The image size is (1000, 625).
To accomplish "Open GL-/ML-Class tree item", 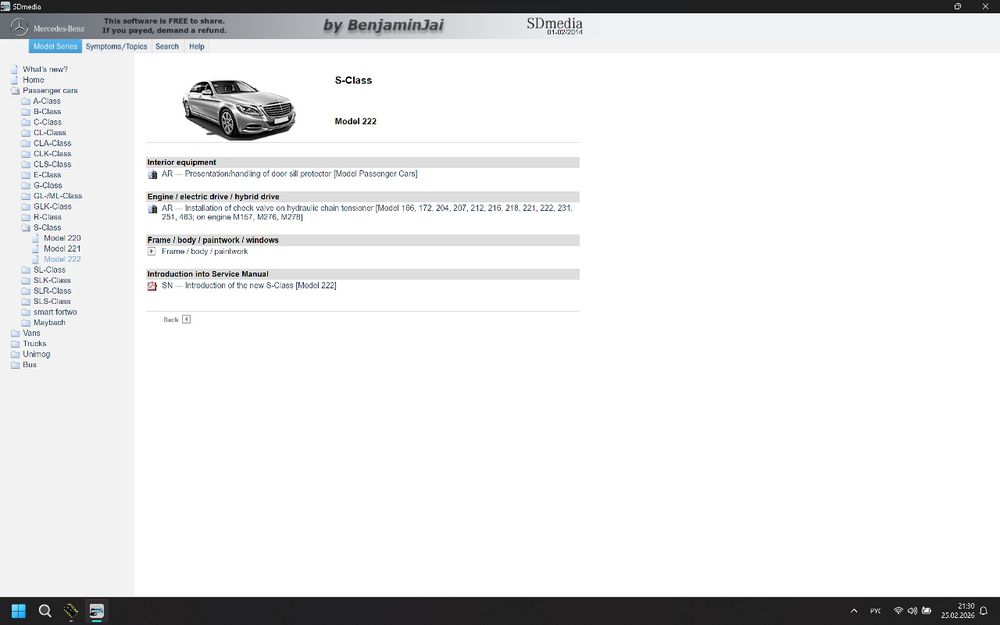I will (57, 196).
